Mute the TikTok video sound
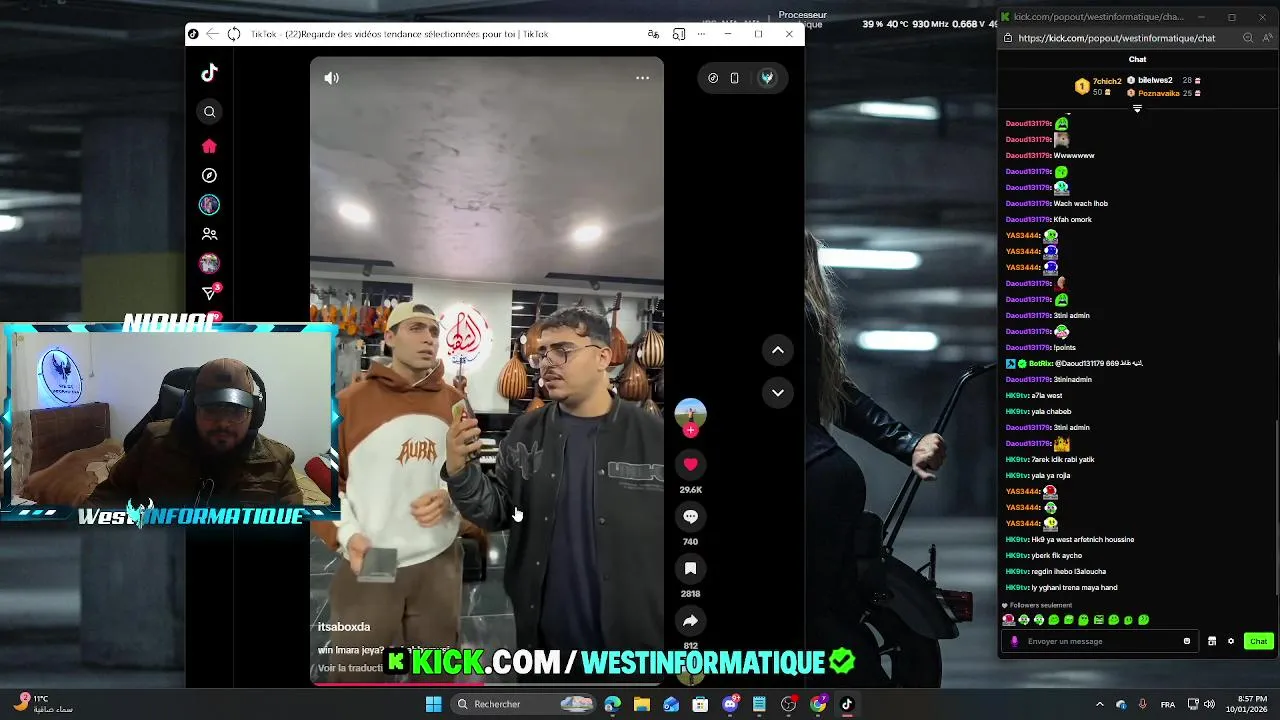 pyautogui.click(x=332, y=78)
